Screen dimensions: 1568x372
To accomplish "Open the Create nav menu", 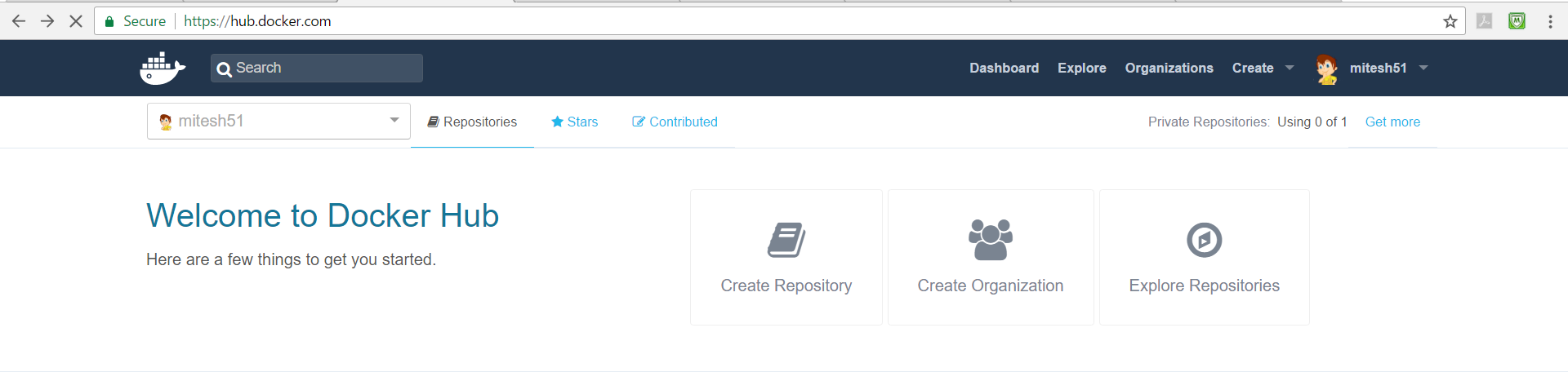I will [1253, 68].
